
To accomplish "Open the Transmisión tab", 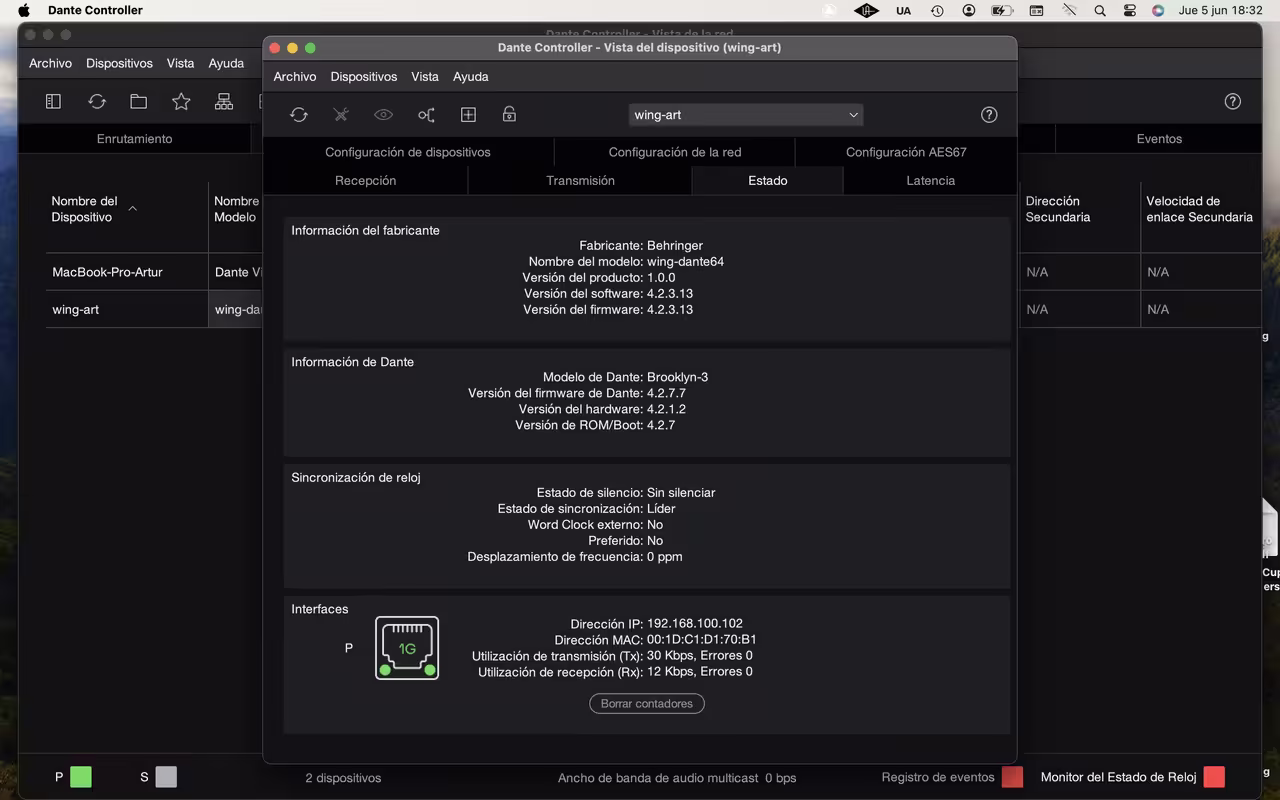I will (580, 181).
